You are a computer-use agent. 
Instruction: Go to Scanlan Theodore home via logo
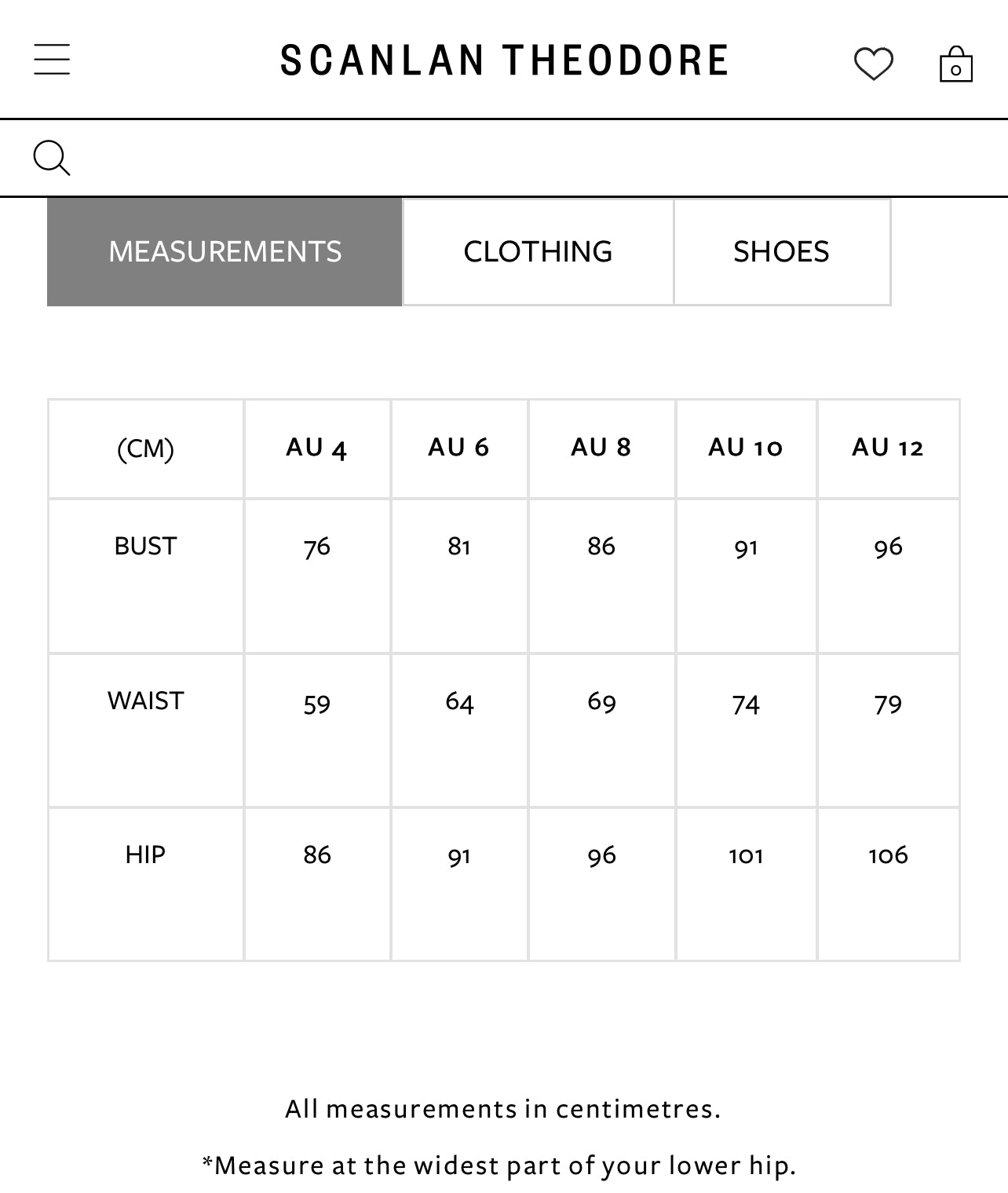[x=505, y=60]
